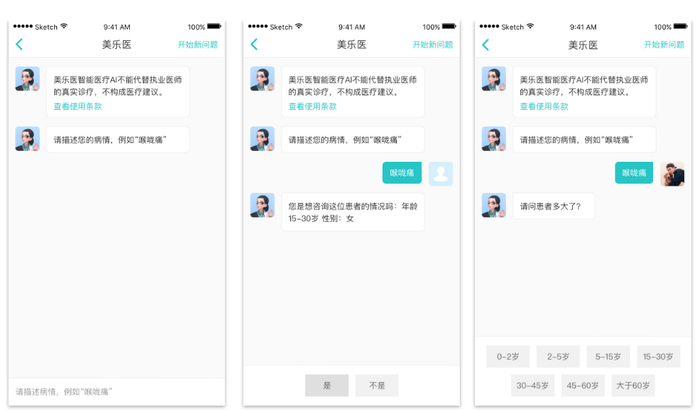
Task: Tap the back arrow on the right screen
Action: pos(486,44)
